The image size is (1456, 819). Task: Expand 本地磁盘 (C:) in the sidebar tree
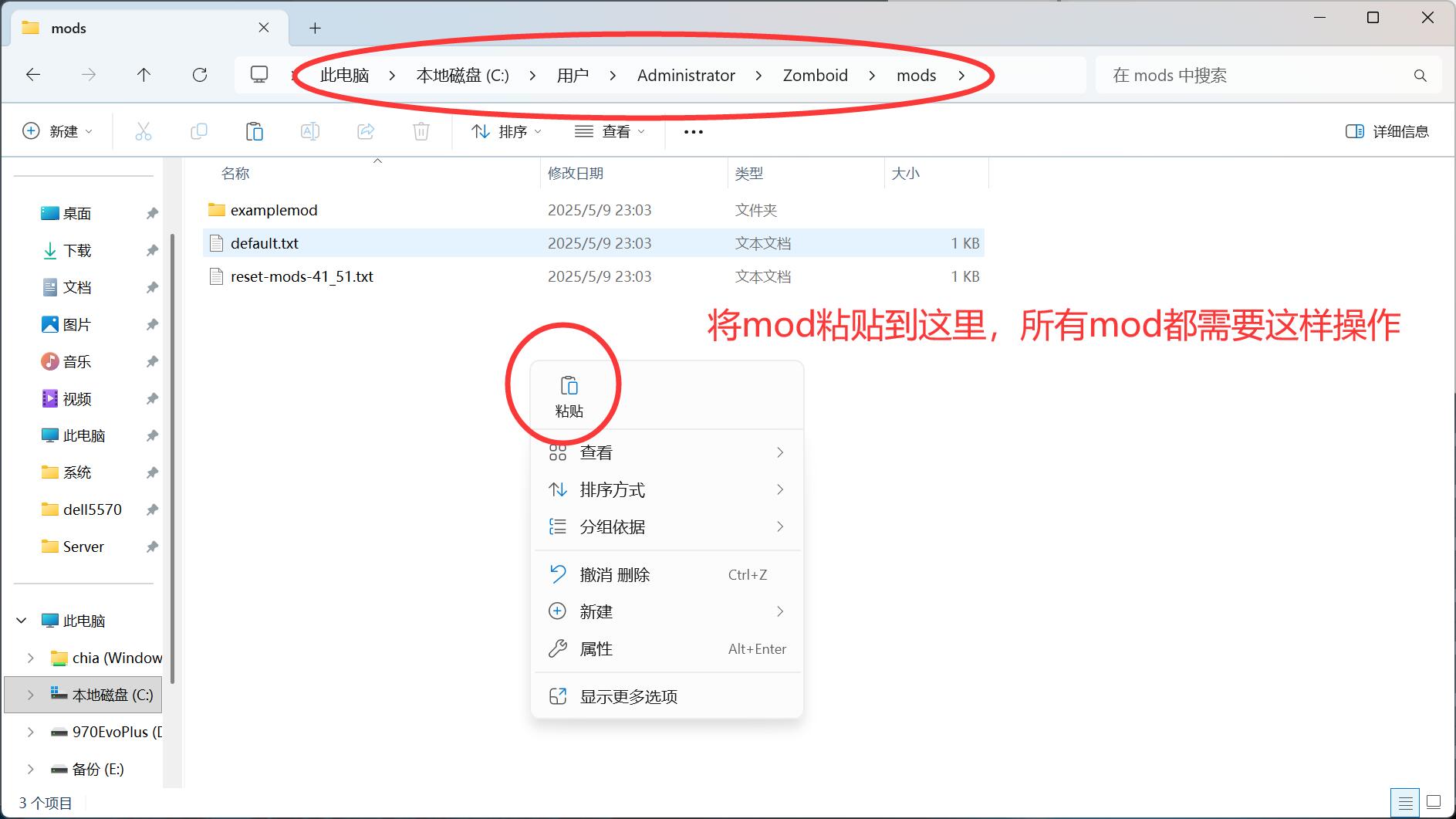pos(30,694)
